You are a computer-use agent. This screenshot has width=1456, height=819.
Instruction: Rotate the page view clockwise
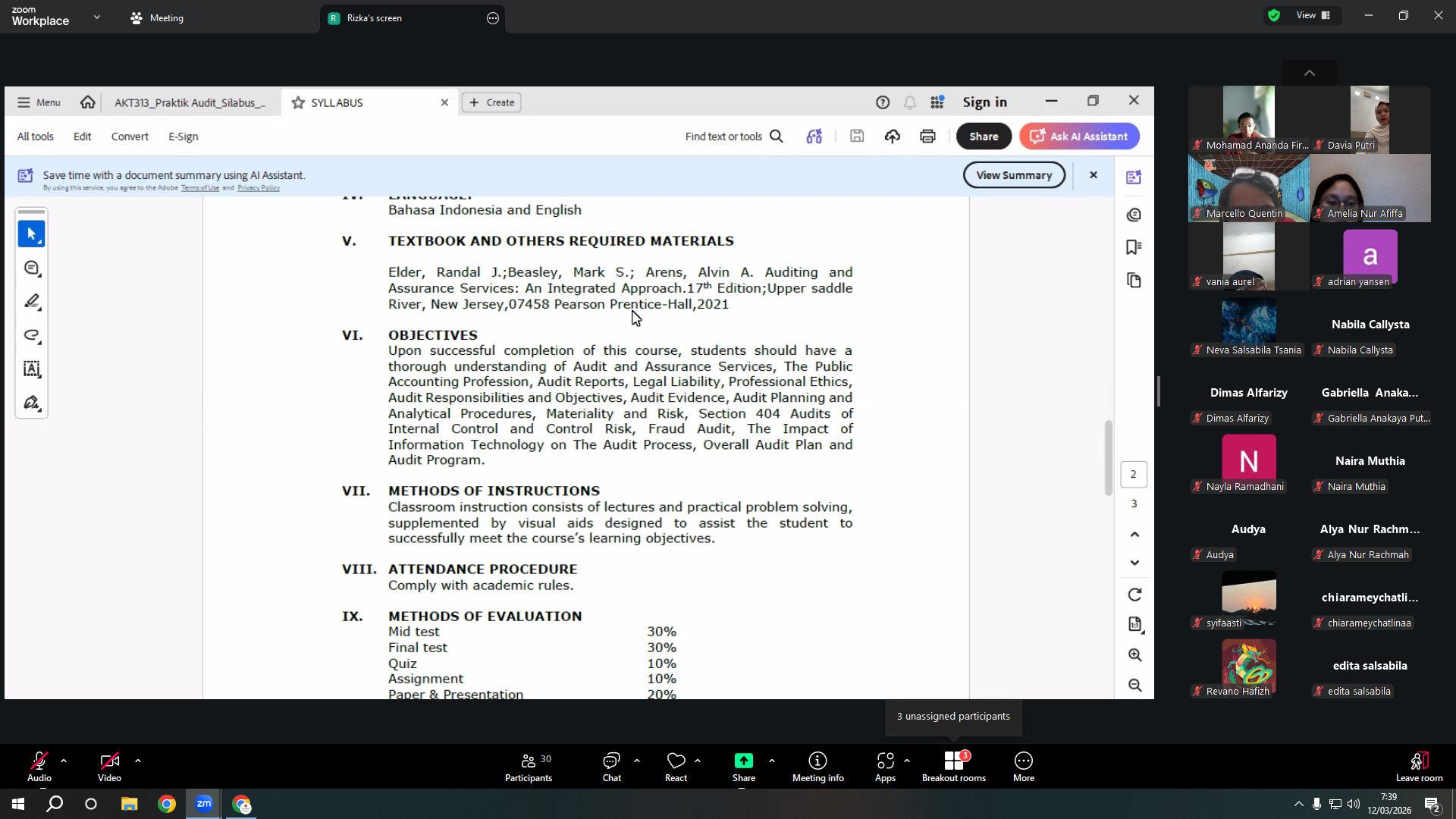tap(1134, 595)
